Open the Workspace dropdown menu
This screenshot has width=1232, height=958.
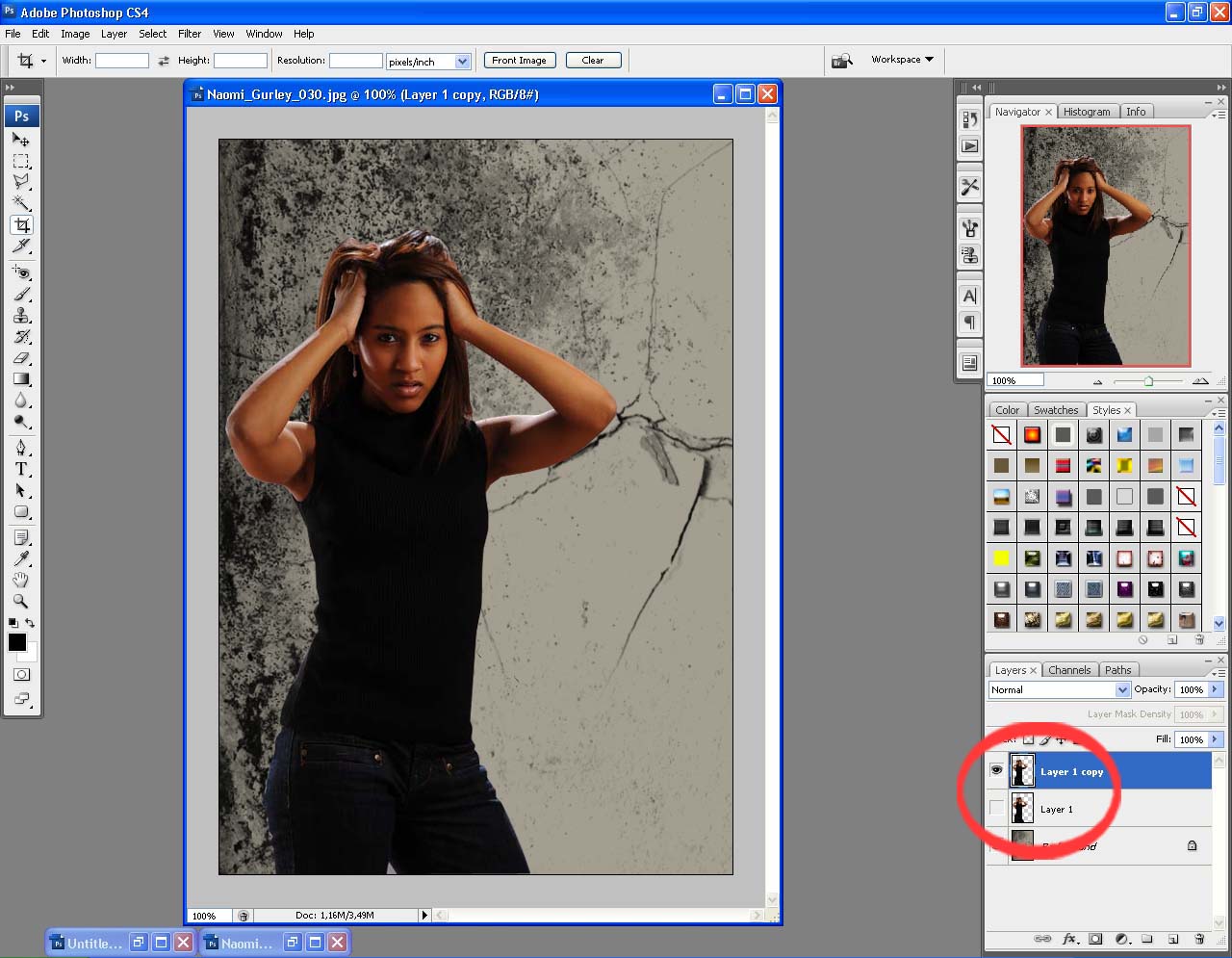pyautogui.click(x=902, y=60)
